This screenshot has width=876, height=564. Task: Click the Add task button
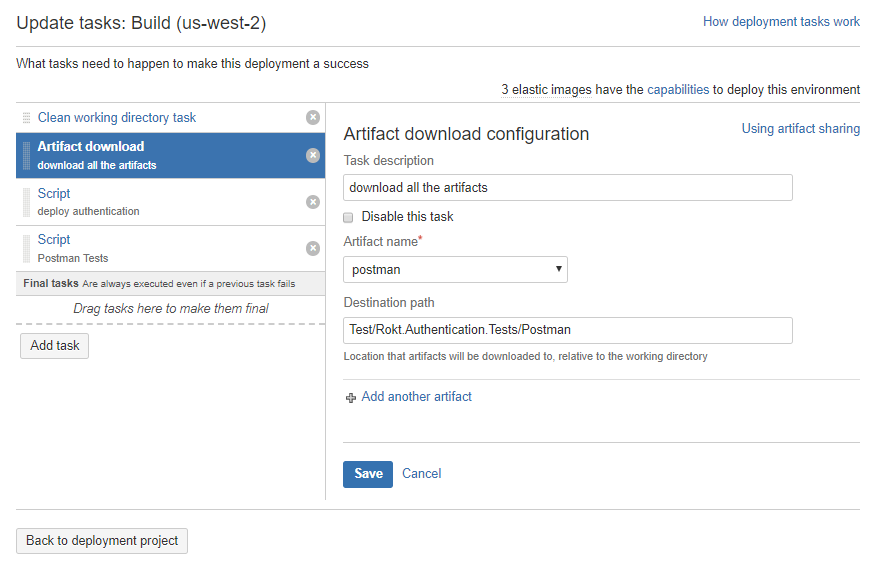pos(54,346)
